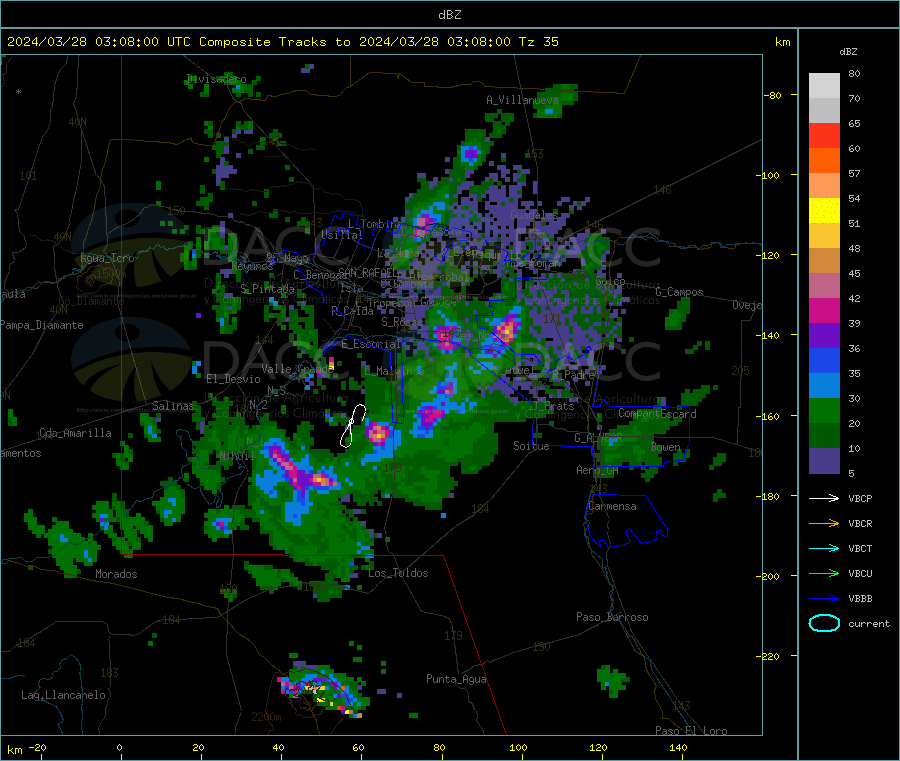Screen dimensions: 900x761
Task: Click the Carmensa location label
Action: point(612,506)
